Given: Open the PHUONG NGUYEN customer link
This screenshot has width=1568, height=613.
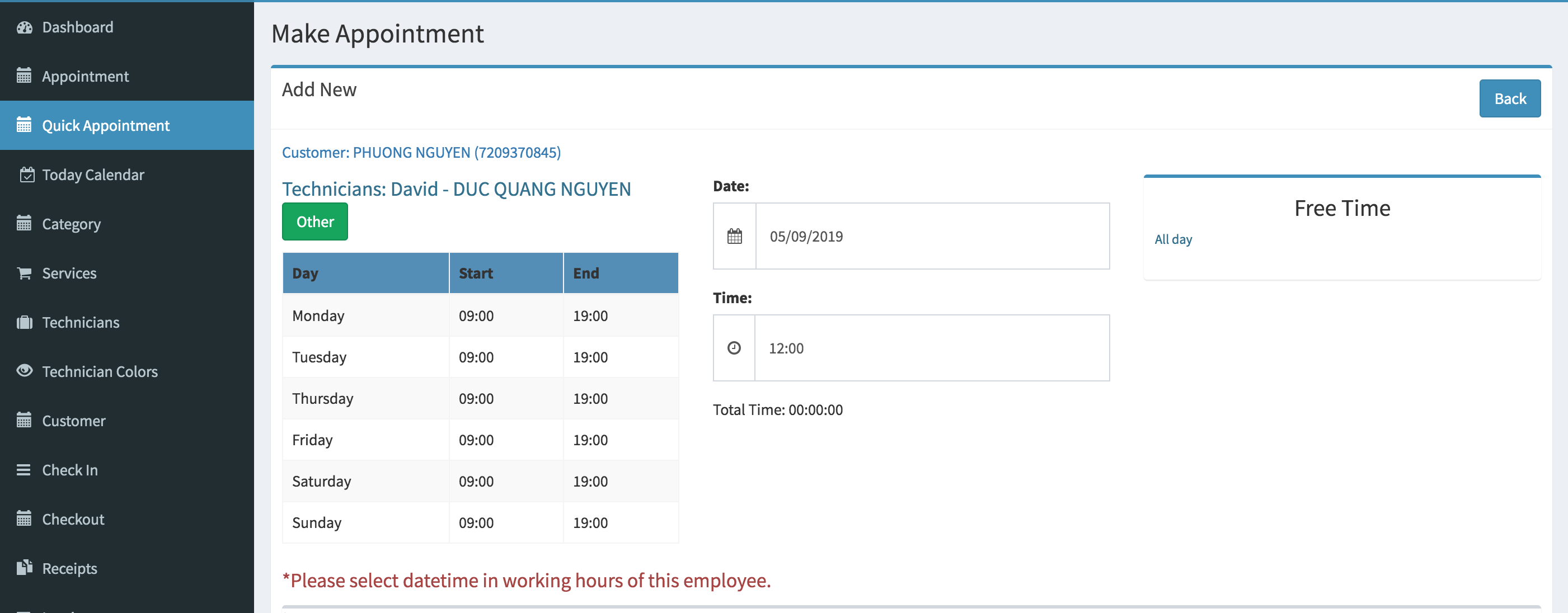Looking at the screenshot, I should coord(421,152).
